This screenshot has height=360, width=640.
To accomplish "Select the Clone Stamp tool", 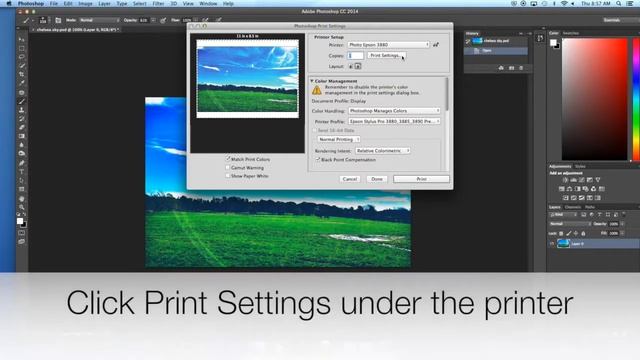I will (x=22, y=110).
